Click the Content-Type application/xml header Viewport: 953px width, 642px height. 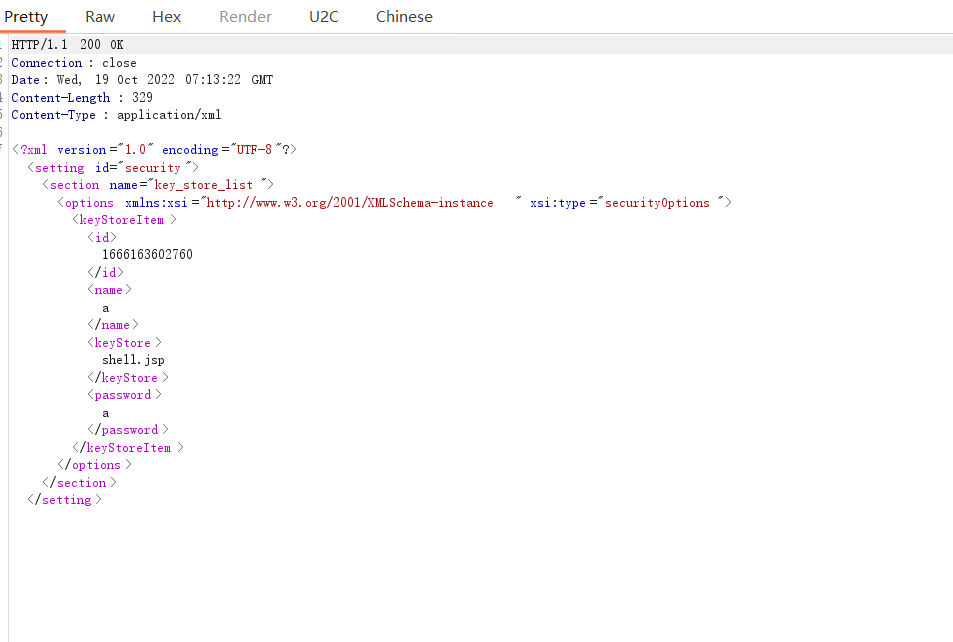coord(117,115)
